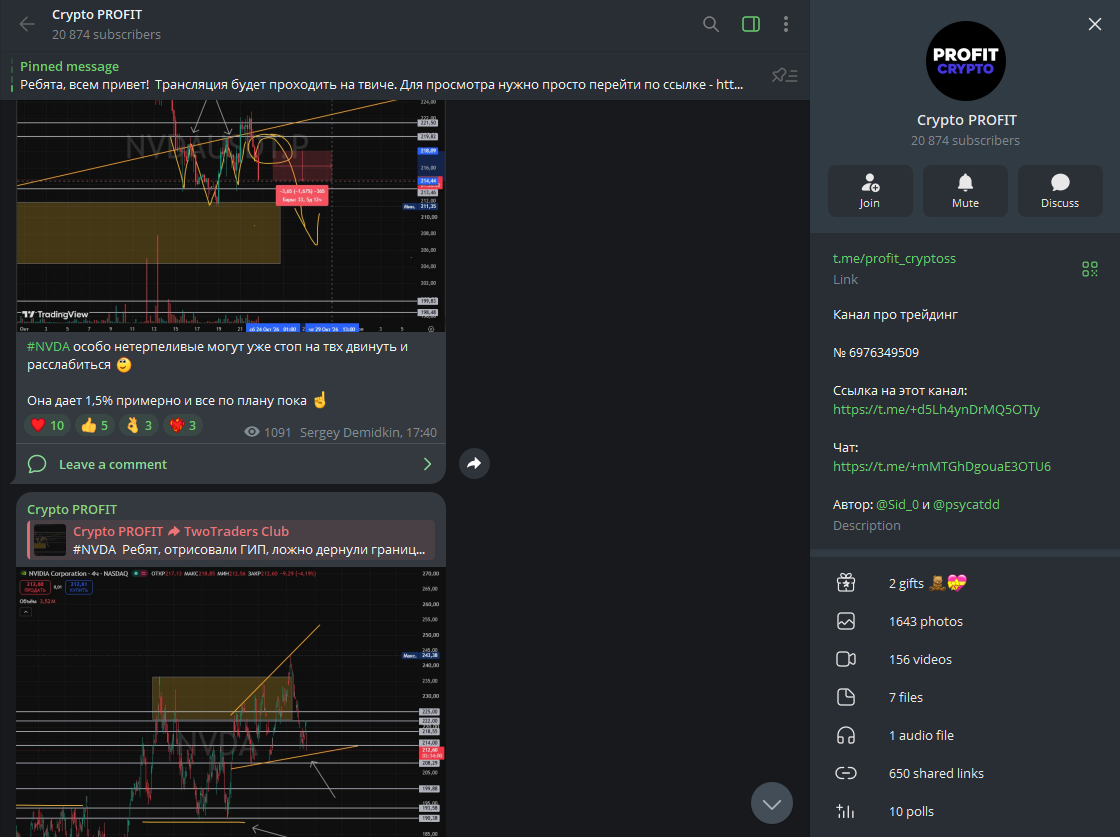The width and height of the screenshot is (1120, 837).
Task: Open the channel invite link https://t.me/+d5Lh4ynDrMQ5OTIy
Action: click(936, 409)
